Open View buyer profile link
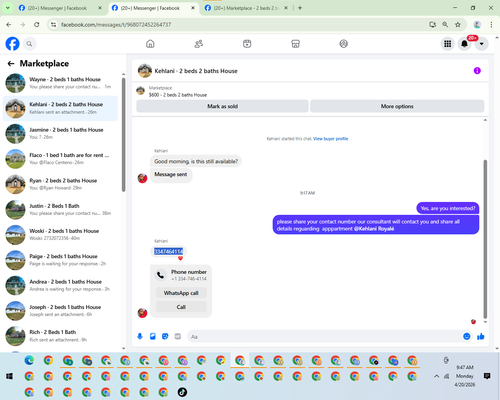This screenshot has width=500, height=400. 330,139
